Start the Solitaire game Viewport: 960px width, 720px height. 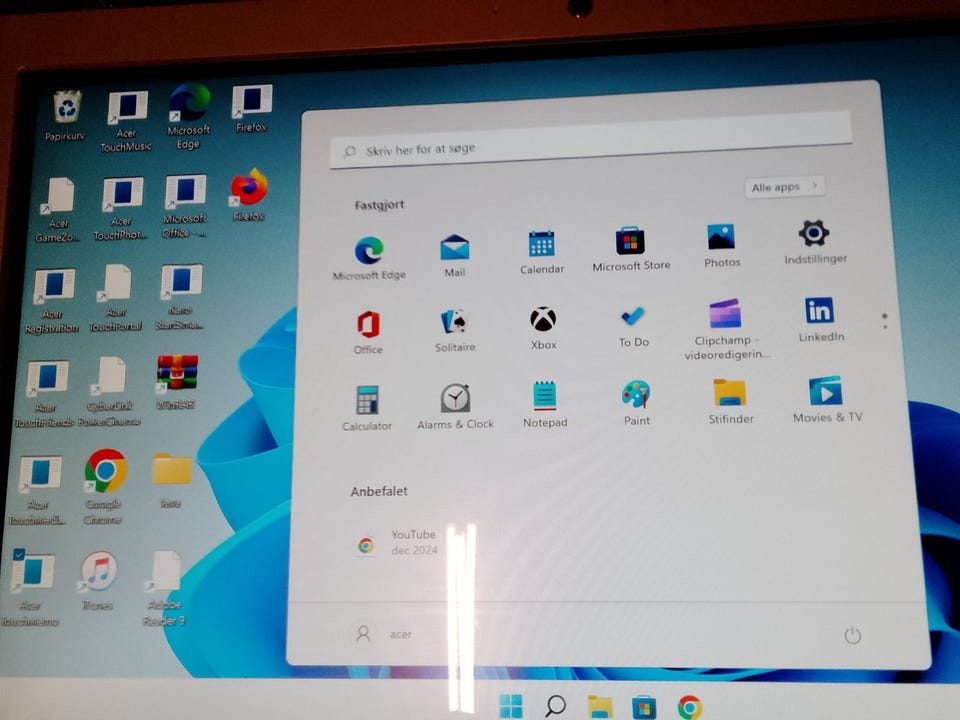[x=454, y=329]
